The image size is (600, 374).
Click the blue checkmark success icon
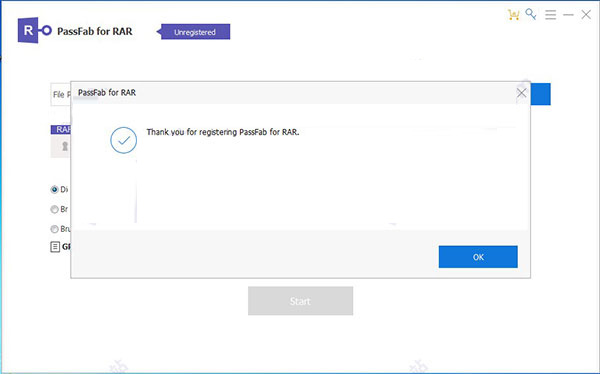tap(124, 140)
